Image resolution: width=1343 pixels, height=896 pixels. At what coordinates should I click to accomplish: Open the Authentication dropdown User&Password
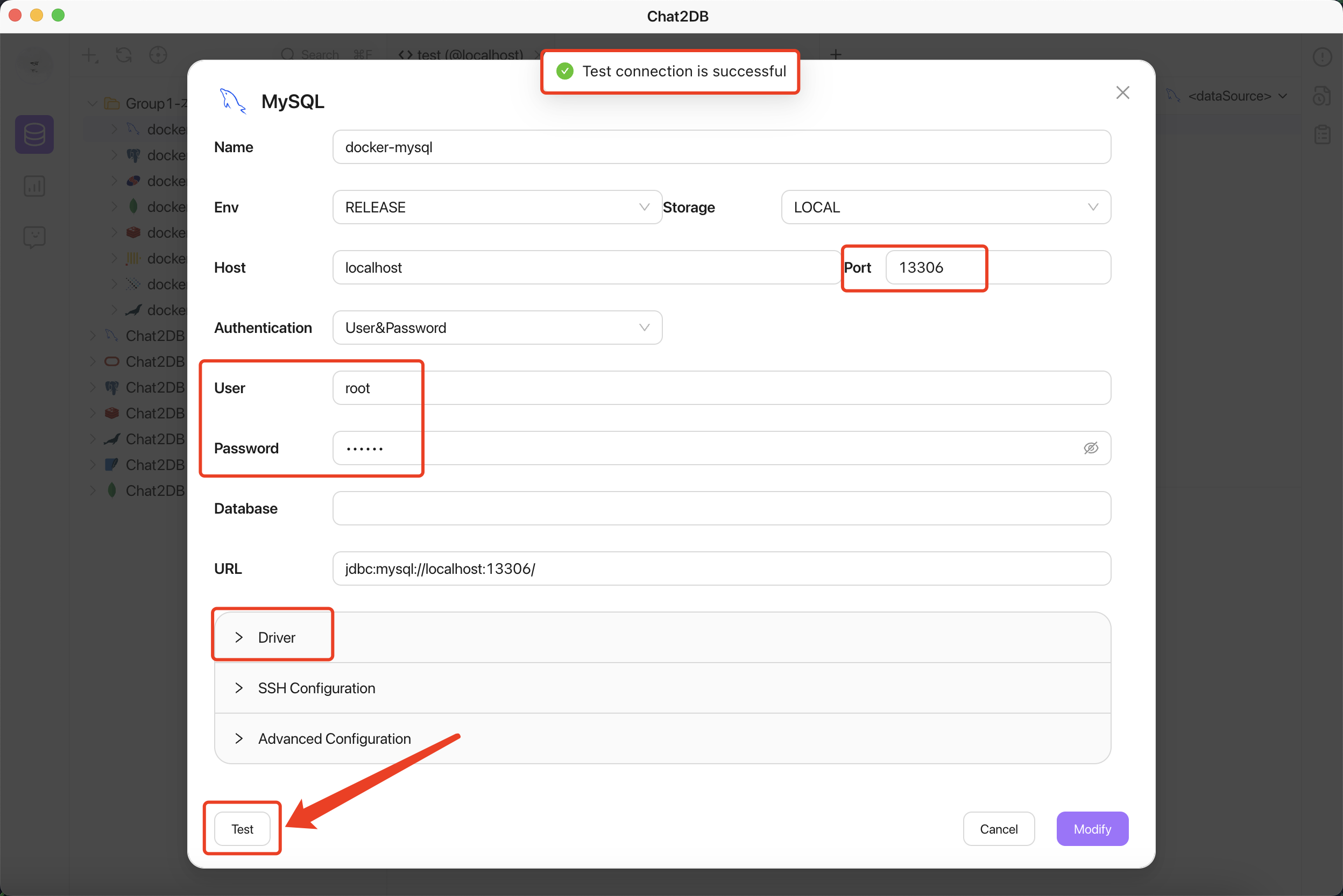point(497,328)
